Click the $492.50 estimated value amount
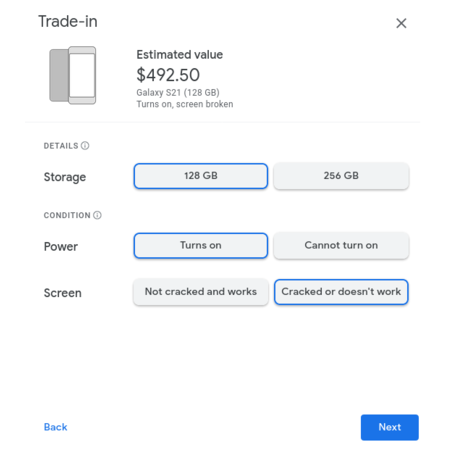The width and height of the screenshot is (450, 450). (168, 75)
